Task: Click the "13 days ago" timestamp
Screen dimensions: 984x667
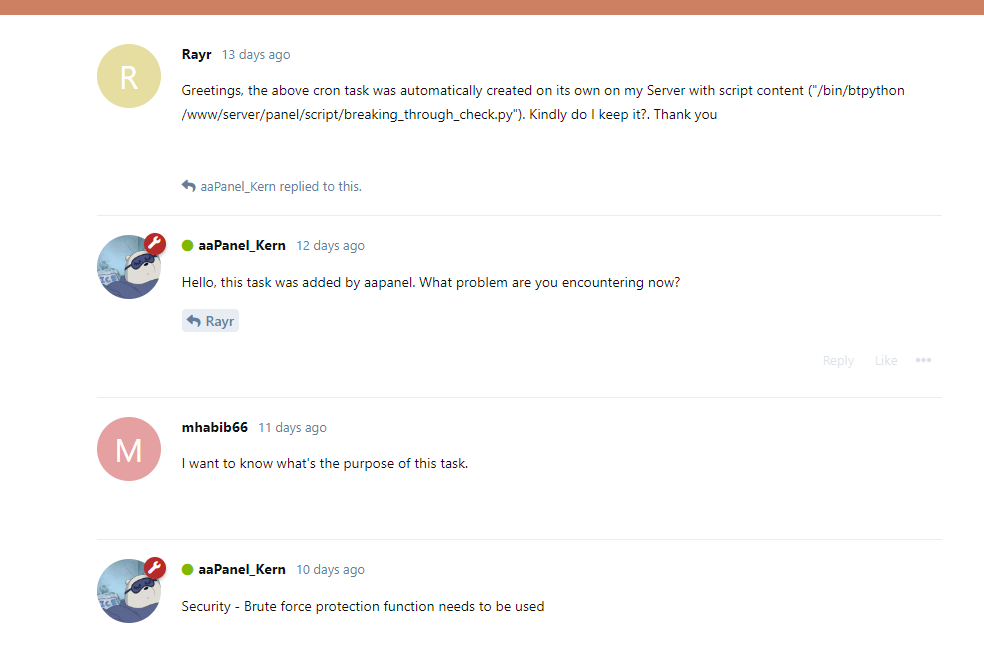Action: (x=256, y=55)
